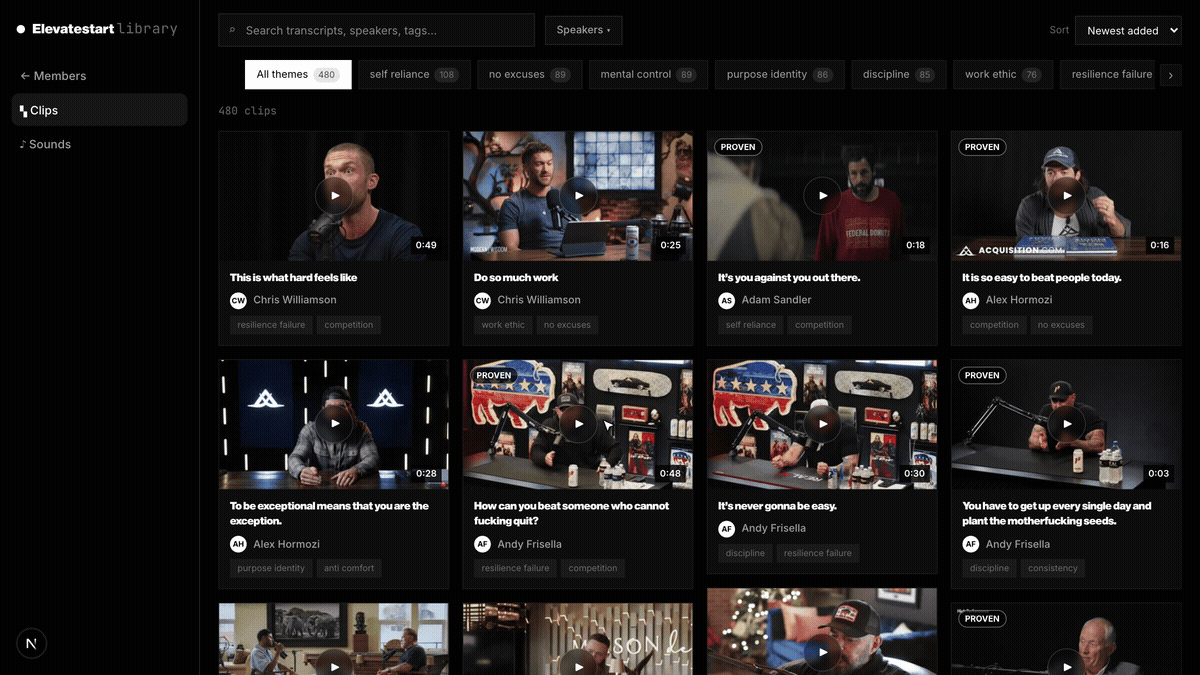Image resolution: width=1200 pixels, height=675 pixels.
Task: Go back to Members
Action: coord(53,76)
